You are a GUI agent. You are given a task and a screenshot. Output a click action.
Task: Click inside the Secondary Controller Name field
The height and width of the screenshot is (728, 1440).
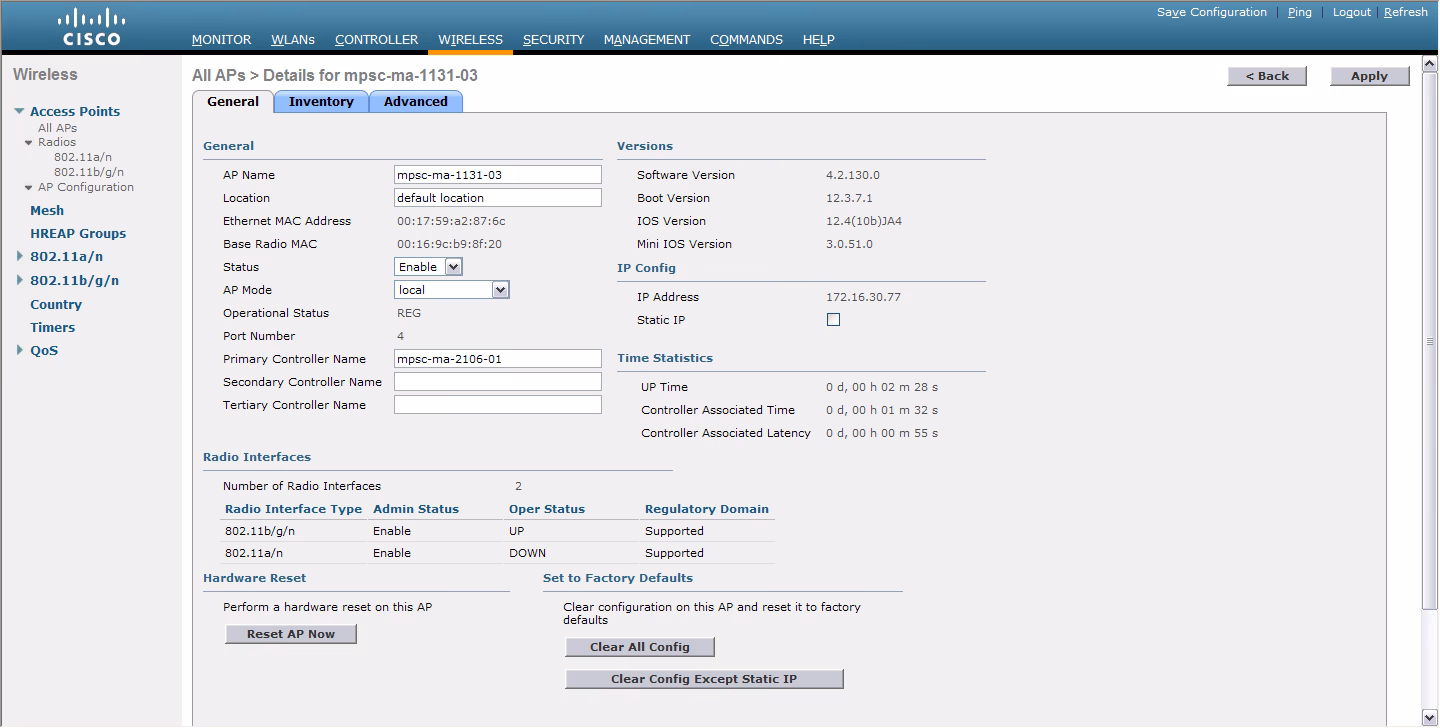coord(497,381)
